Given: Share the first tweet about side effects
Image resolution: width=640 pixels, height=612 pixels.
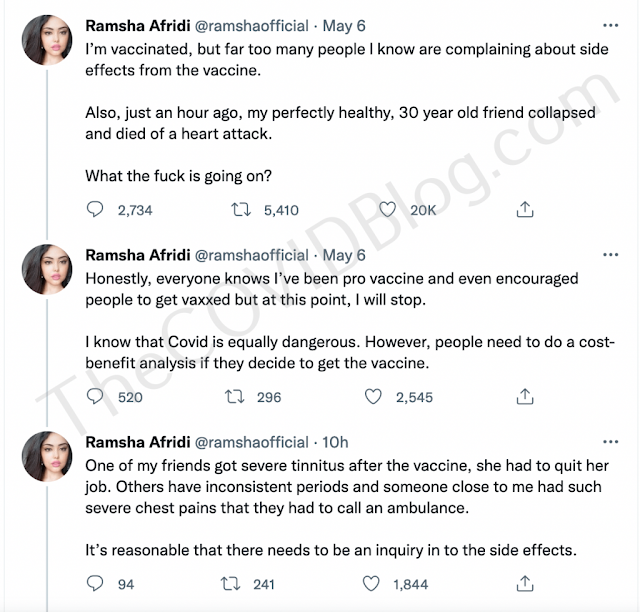Looking at the screenshot, I should click(523, 210).
